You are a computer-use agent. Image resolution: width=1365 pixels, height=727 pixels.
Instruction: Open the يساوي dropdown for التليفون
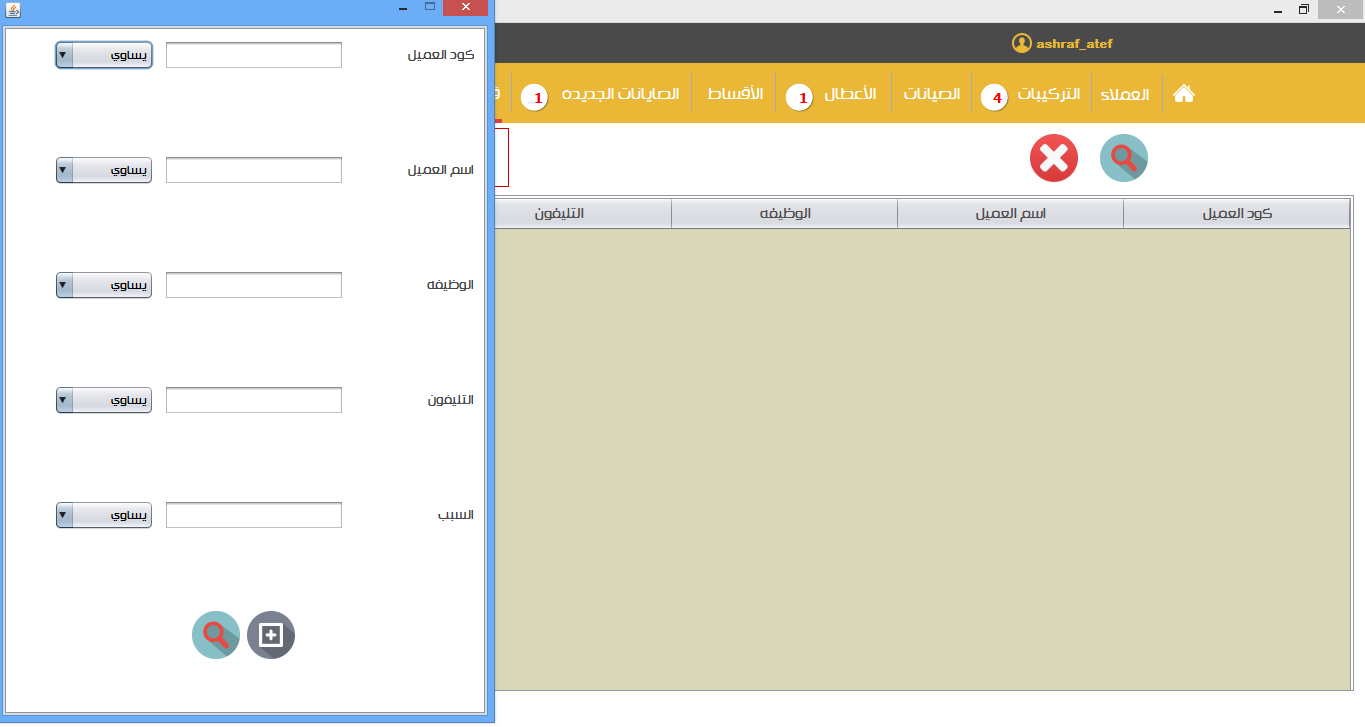coord(104,400)
